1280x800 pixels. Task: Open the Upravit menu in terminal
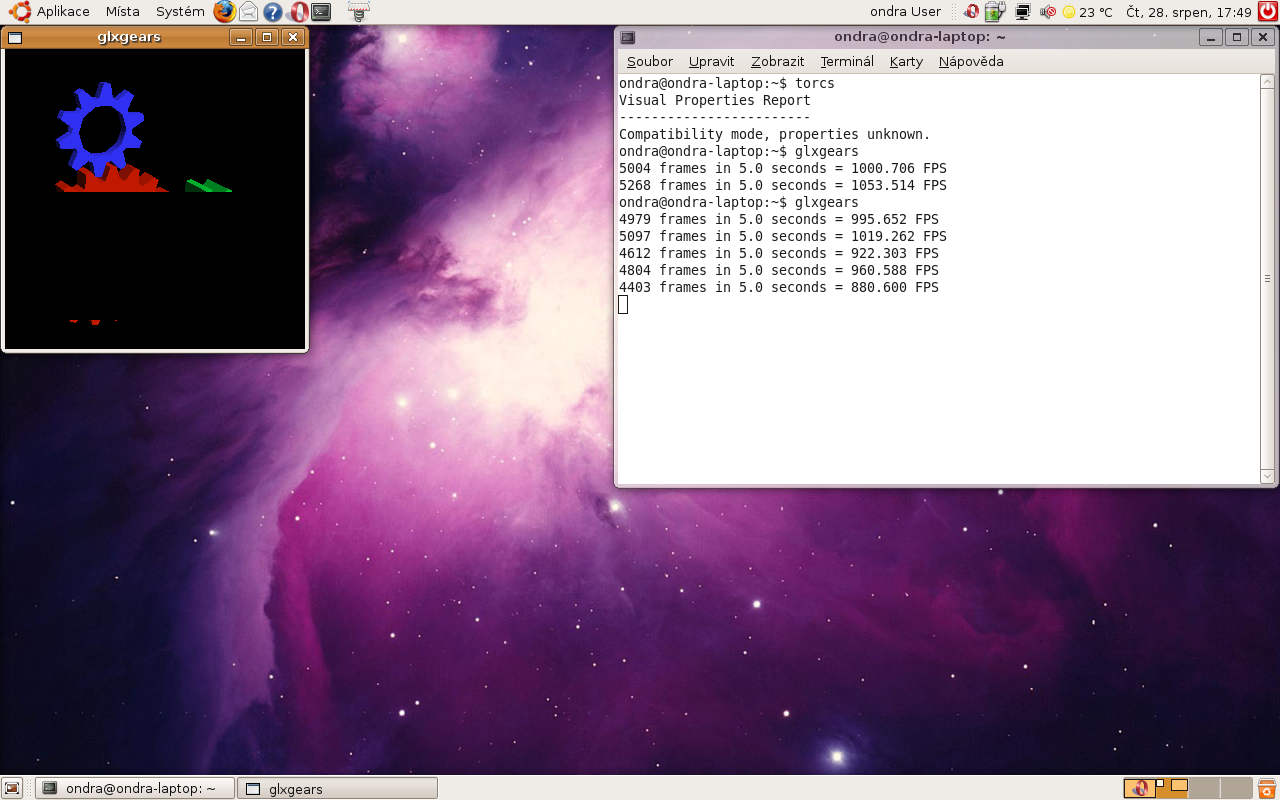[712, 61]
